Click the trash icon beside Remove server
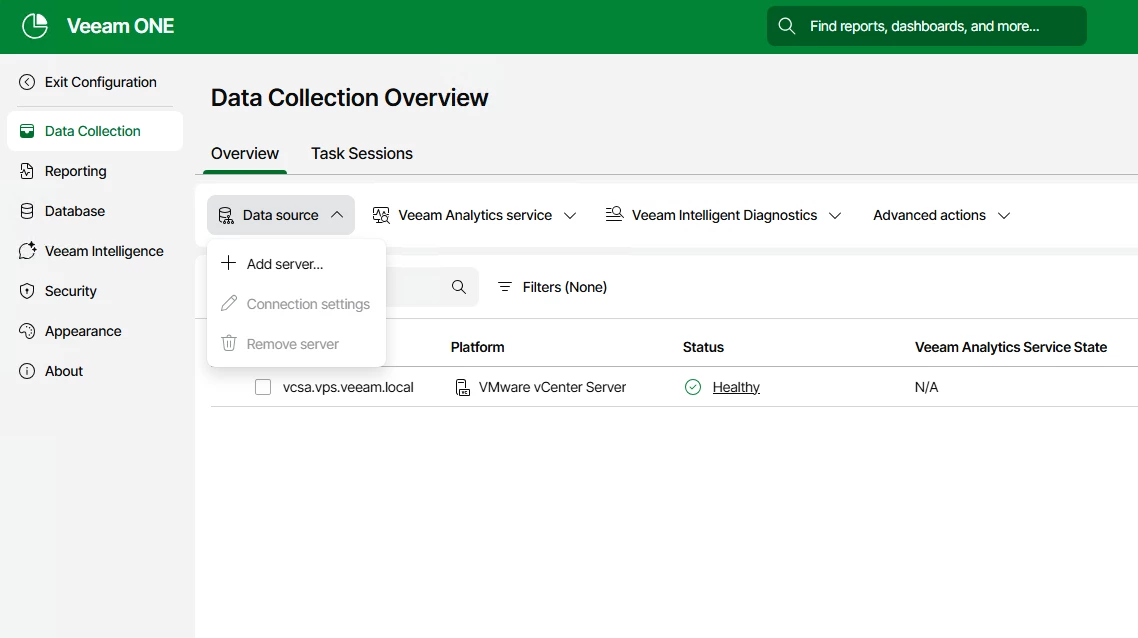Image resolution: width=1138 pixels, height=638 pixels. click(x=229, y=343)
